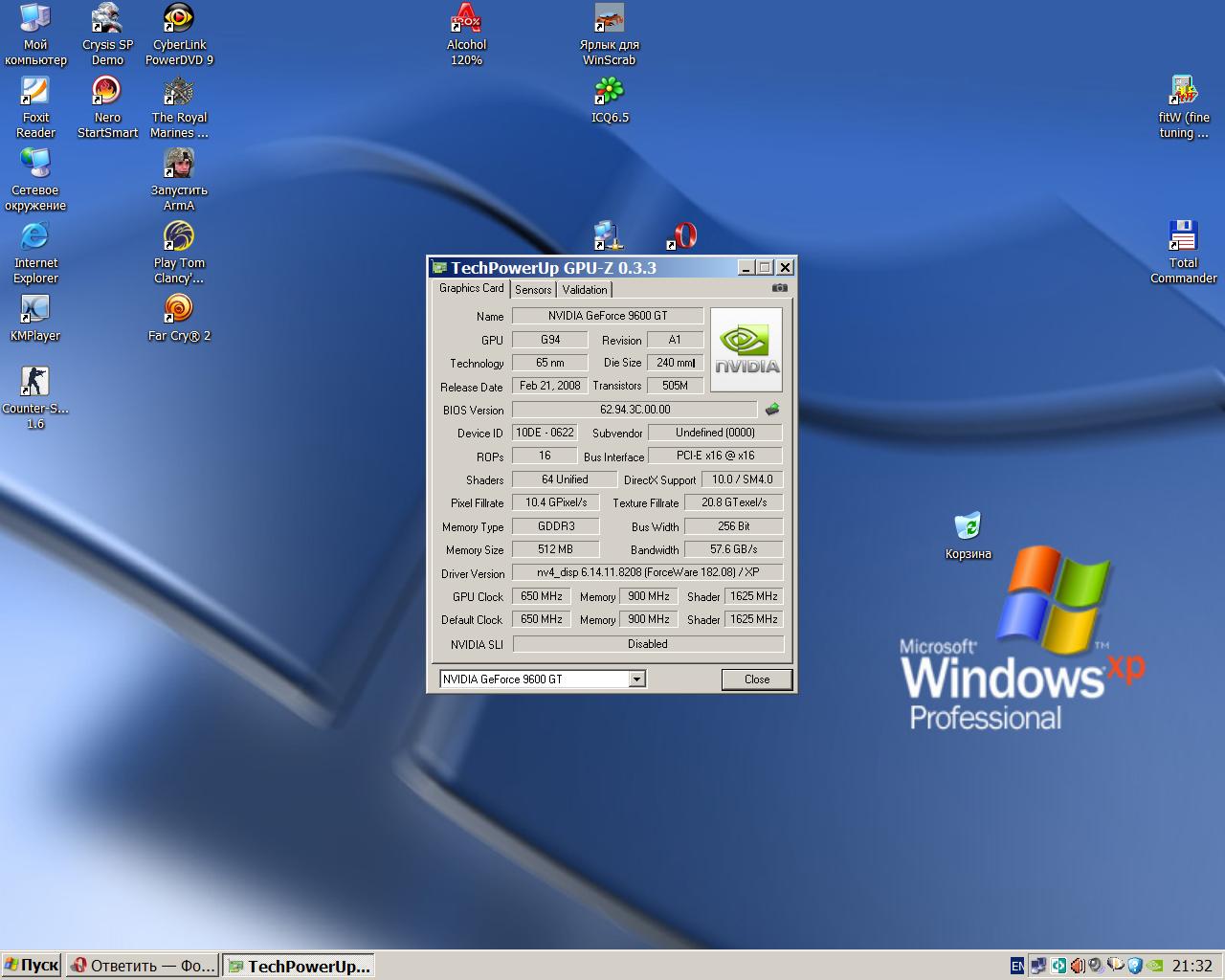Click the blue shield security tray icon
Viewport: 1225px width, 980px height.
(x=1134, y=966)
